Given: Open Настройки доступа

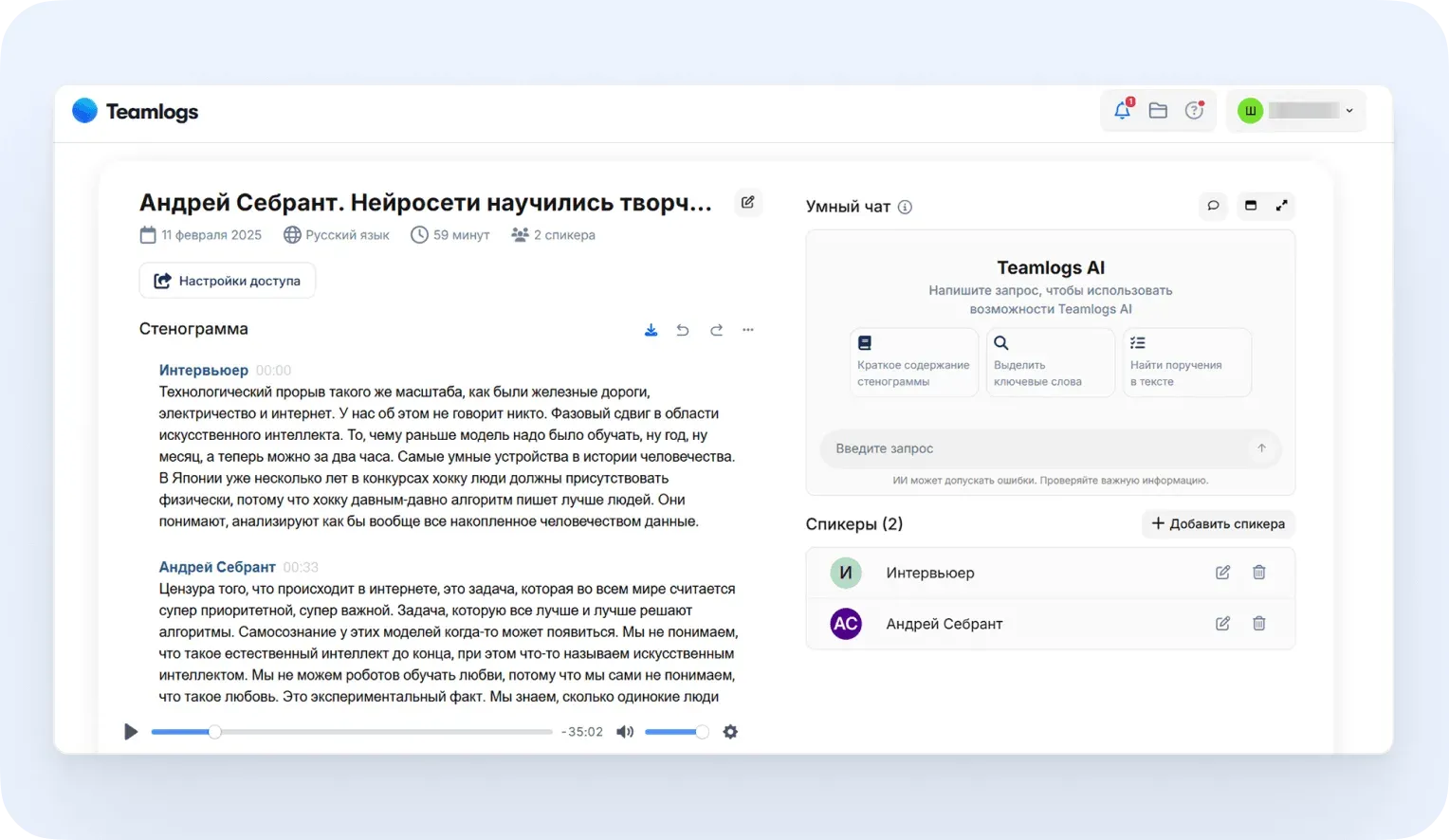Looking at the screenshot, I should coord(228,281).
